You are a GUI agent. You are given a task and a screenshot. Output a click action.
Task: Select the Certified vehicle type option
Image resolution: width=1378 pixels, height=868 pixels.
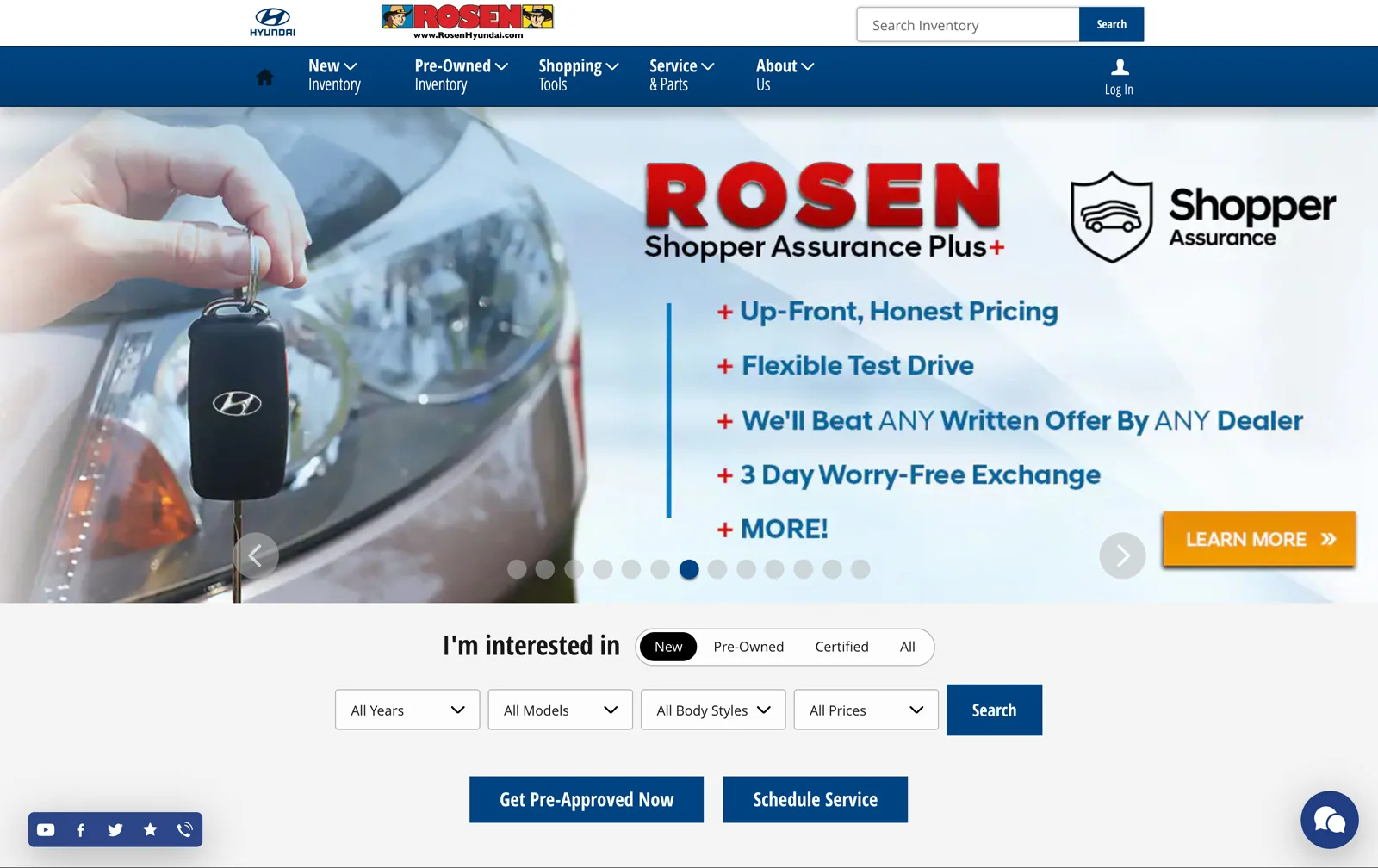point(841,647)
